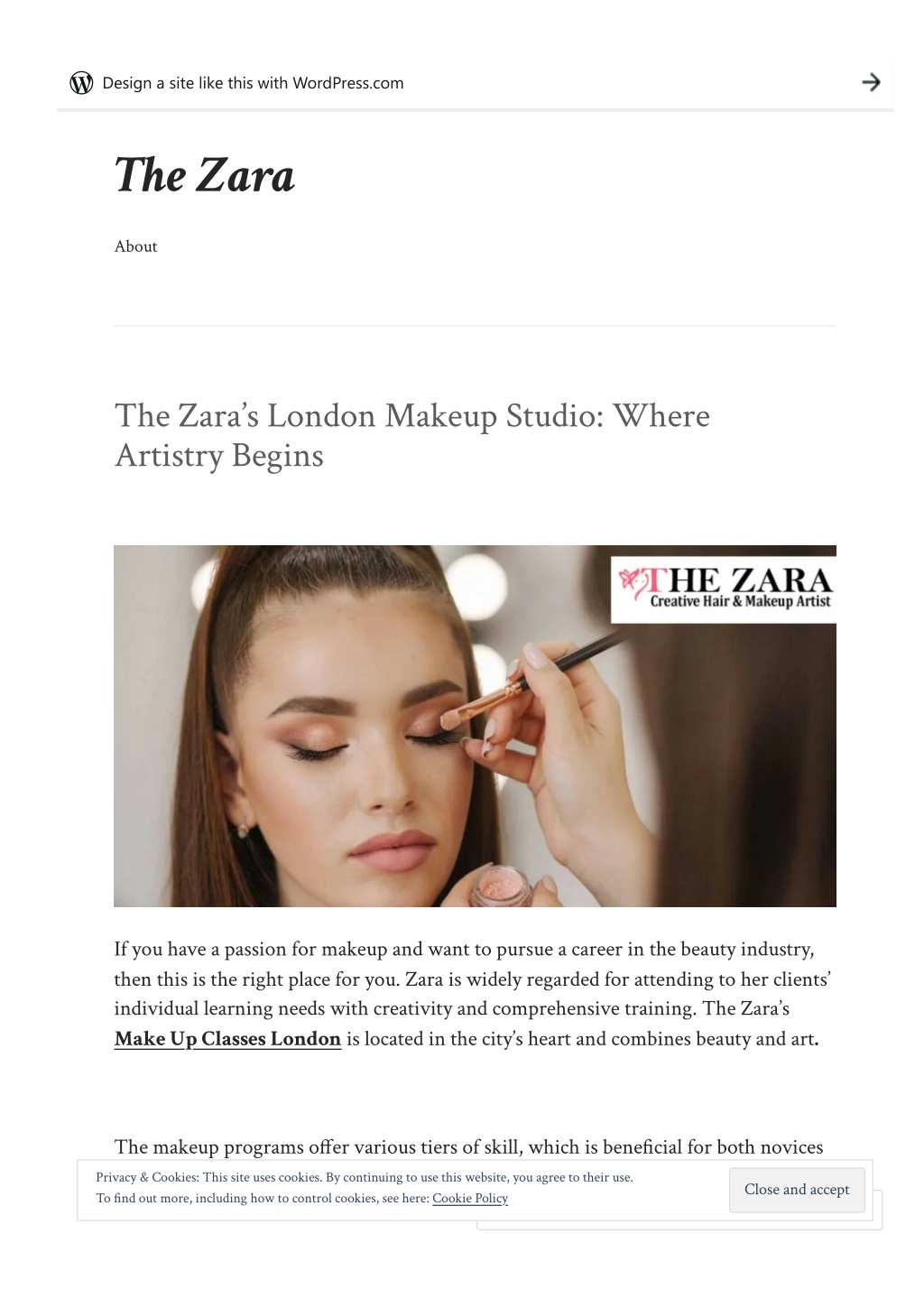Open The Zara site title
This screenshot has width=924, height=1308.
pyautogui.click(x=205, y=175)
